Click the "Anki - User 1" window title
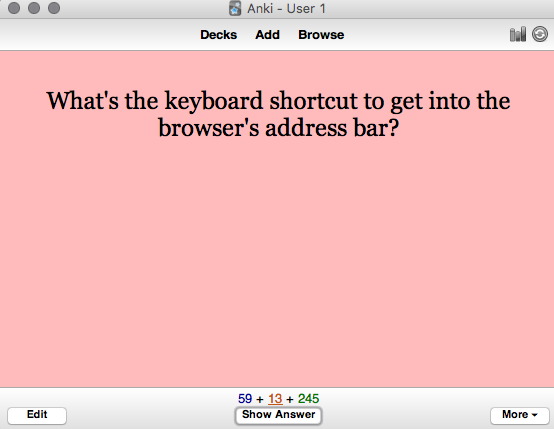554x429 pixels. point(286,8)
